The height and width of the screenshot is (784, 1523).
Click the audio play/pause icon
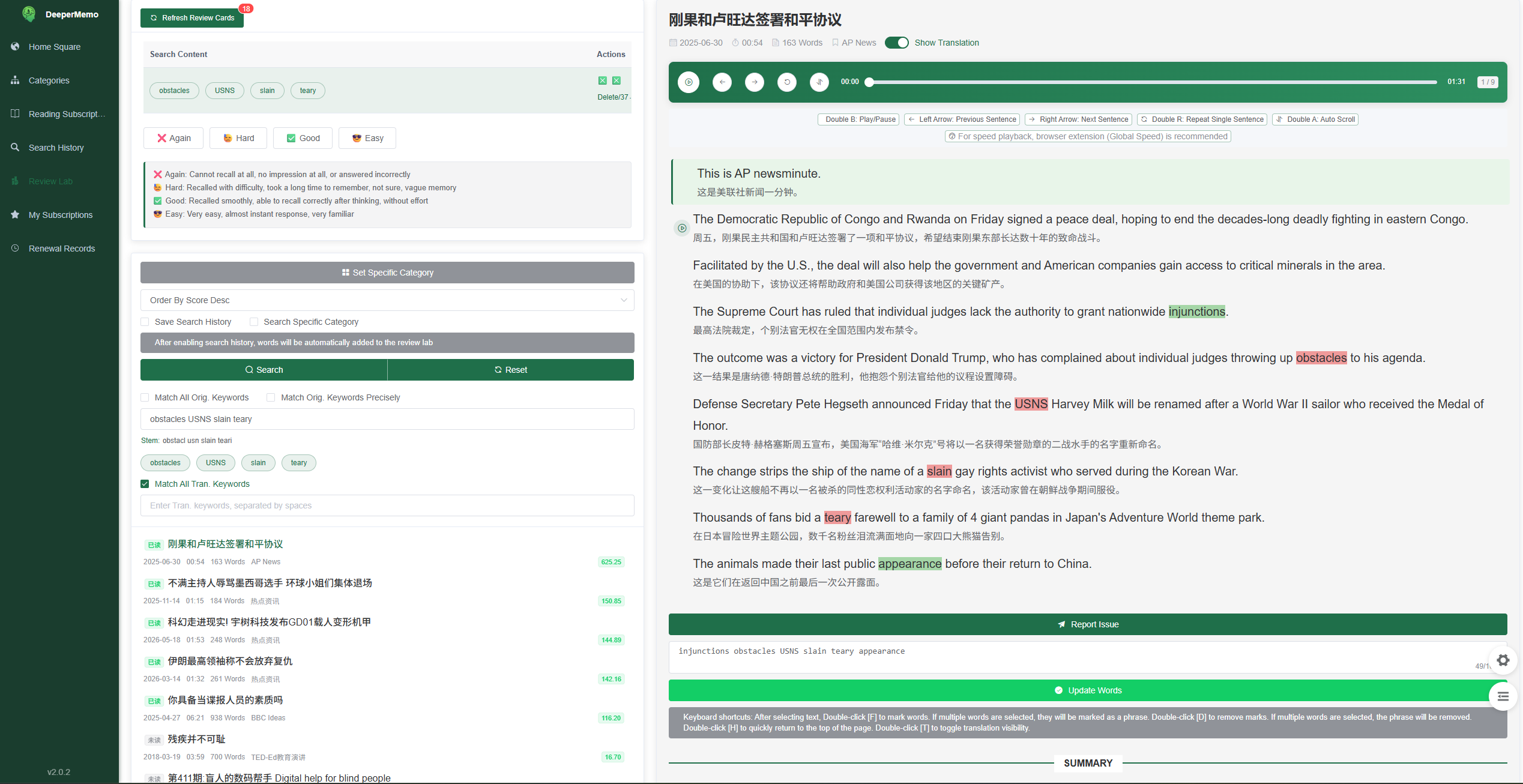(x=689, y=82)
